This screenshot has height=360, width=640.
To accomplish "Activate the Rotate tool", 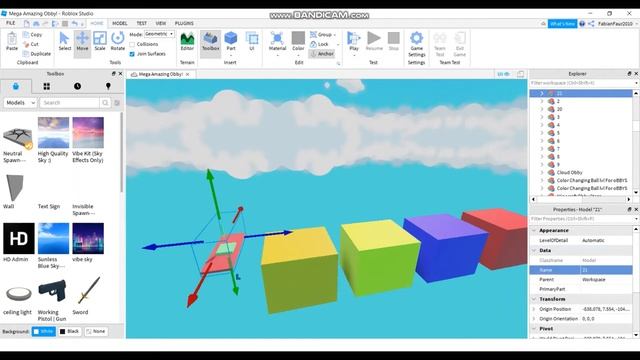I will 118,42.
